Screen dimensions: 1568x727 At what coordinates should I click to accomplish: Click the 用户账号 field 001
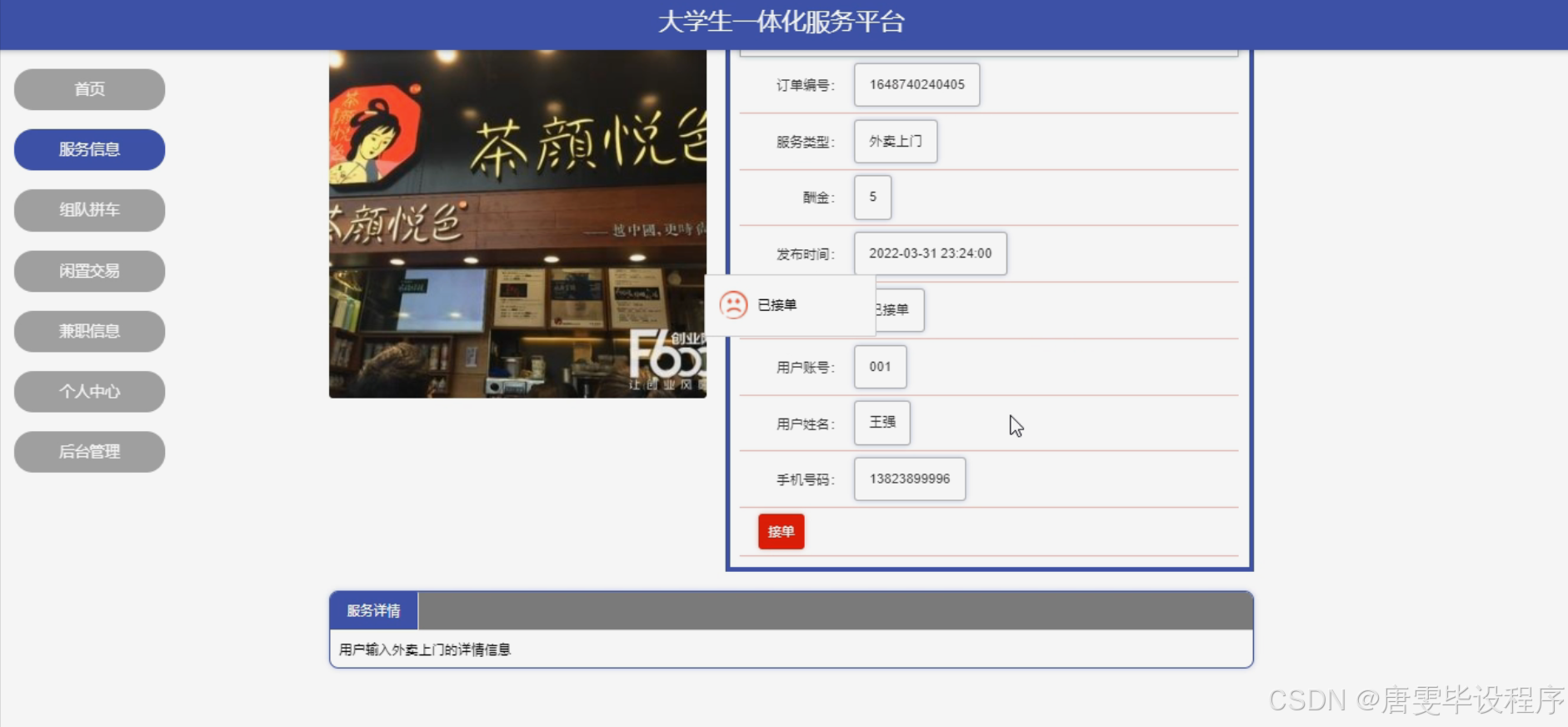click(x=880, y=367)
